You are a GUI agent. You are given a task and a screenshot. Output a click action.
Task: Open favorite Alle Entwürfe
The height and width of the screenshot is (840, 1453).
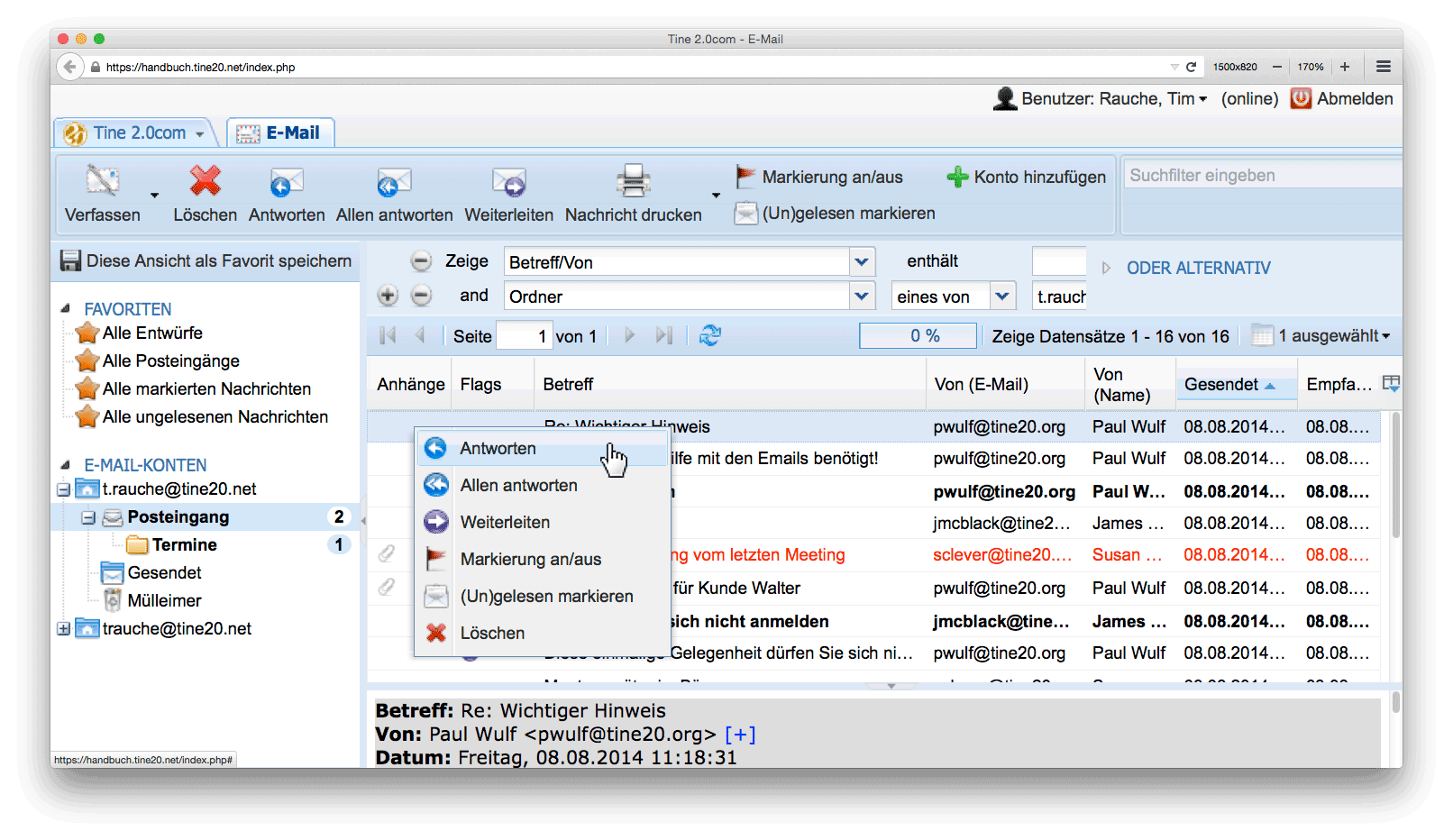[x=152, y=333]
